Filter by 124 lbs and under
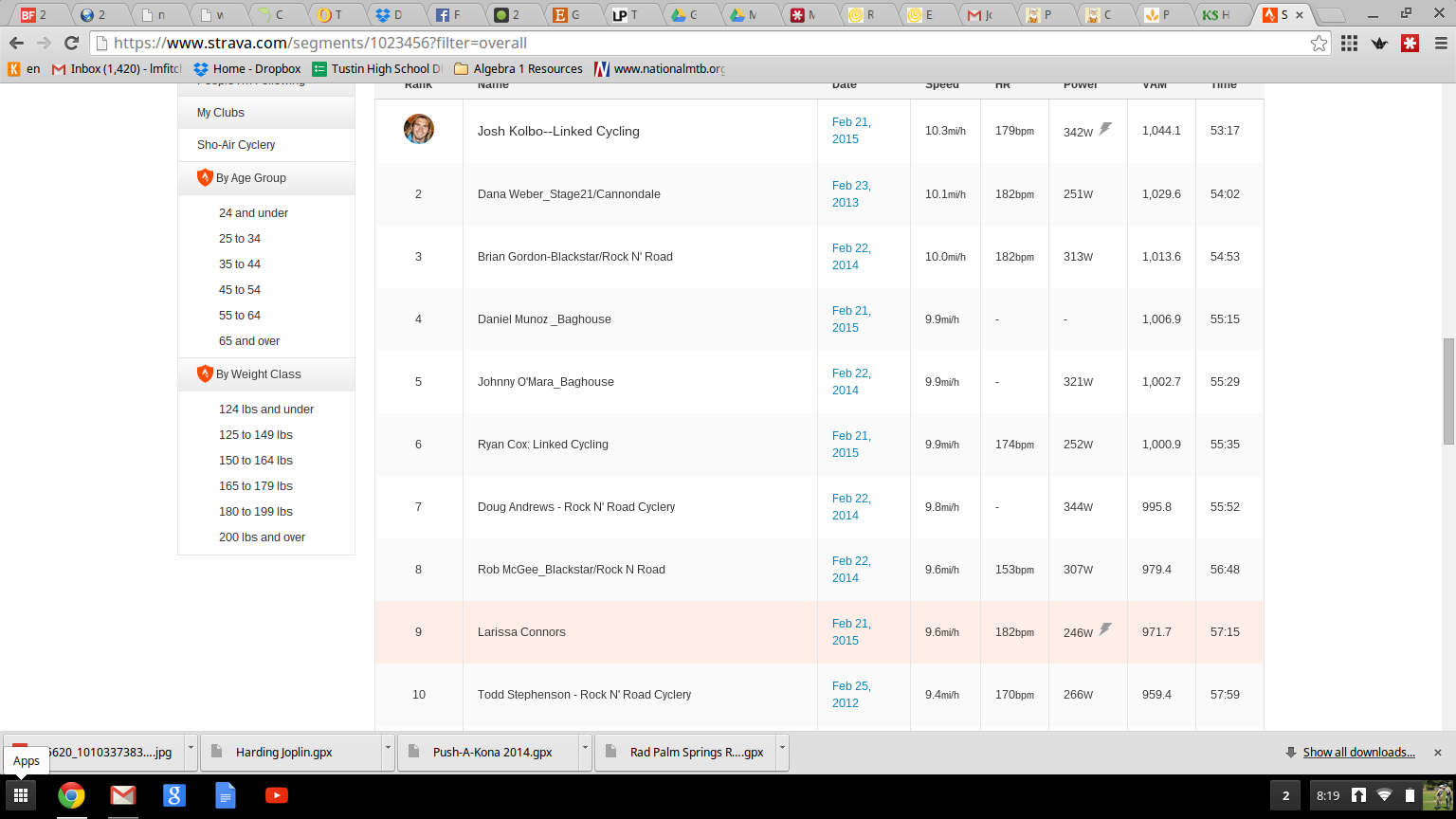The height and width of the screenshot is (819, 1456). click(266, 409)
